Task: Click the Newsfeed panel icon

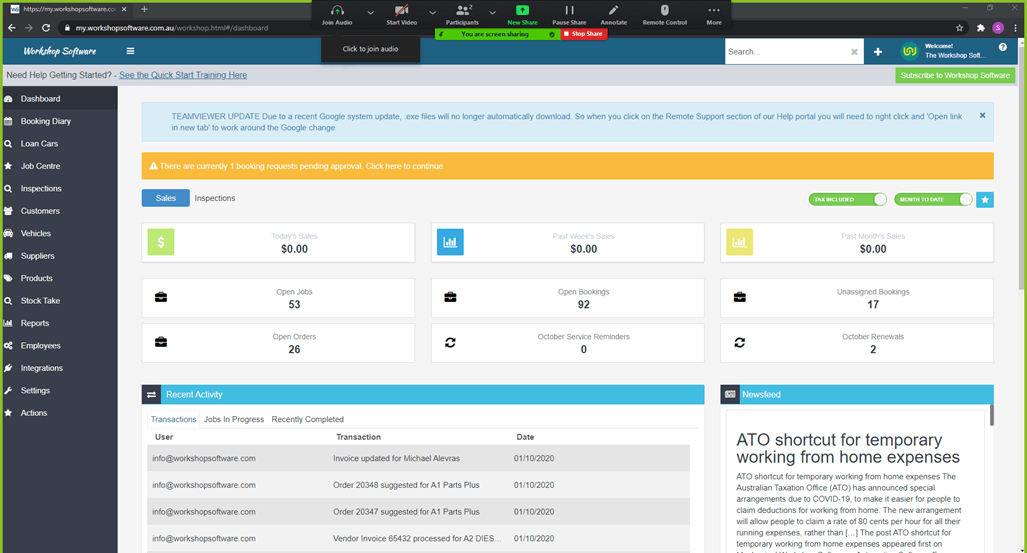Action: tap(730, 394)
